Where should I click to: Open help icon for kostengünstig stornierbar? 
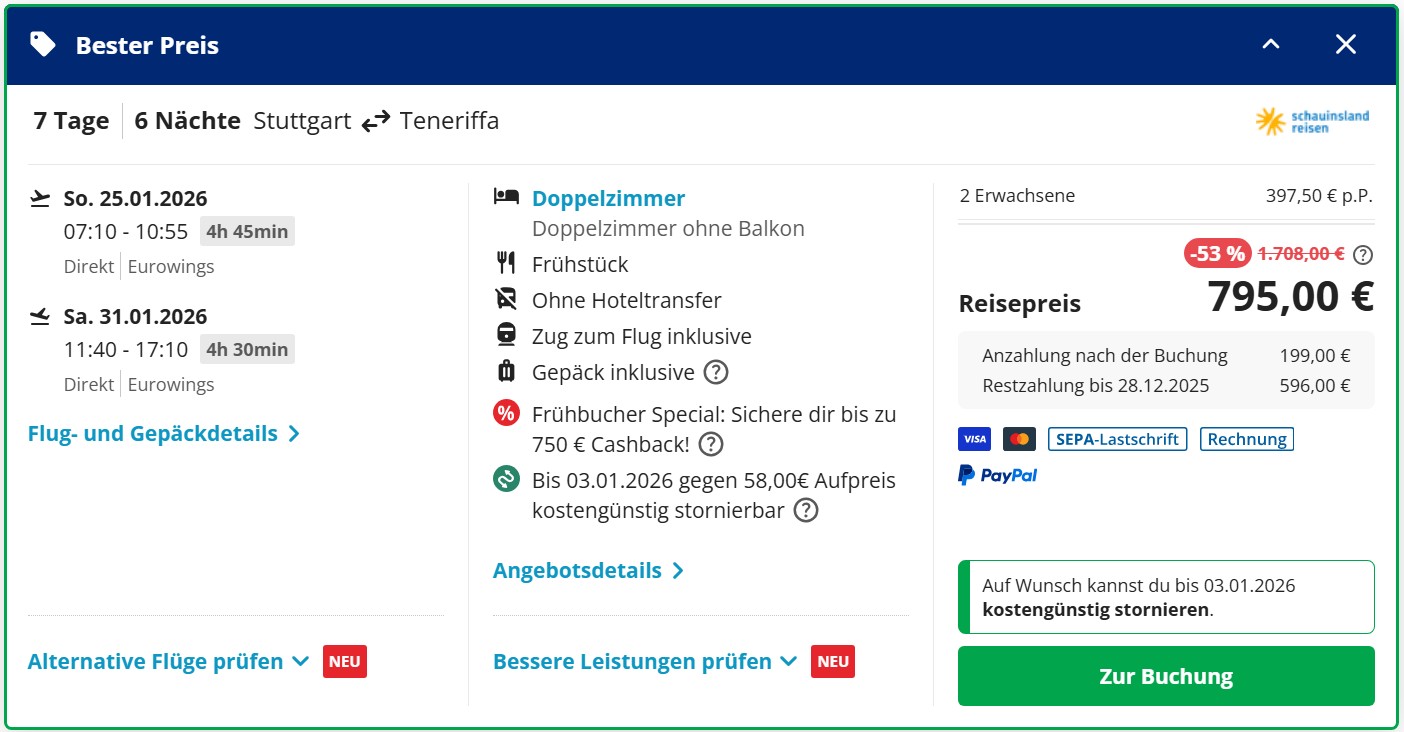point(805,511)
